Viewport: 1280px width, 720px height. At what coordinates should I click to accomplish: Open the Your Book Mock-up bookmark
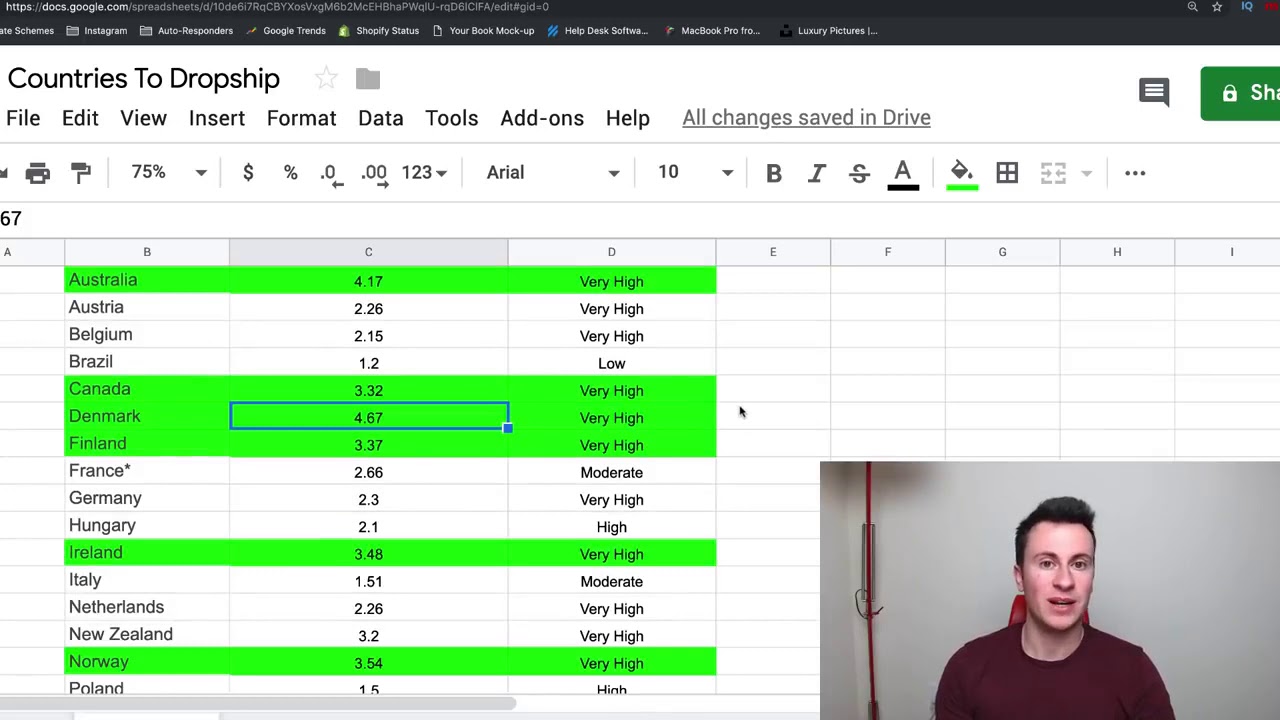click(483, 30)
